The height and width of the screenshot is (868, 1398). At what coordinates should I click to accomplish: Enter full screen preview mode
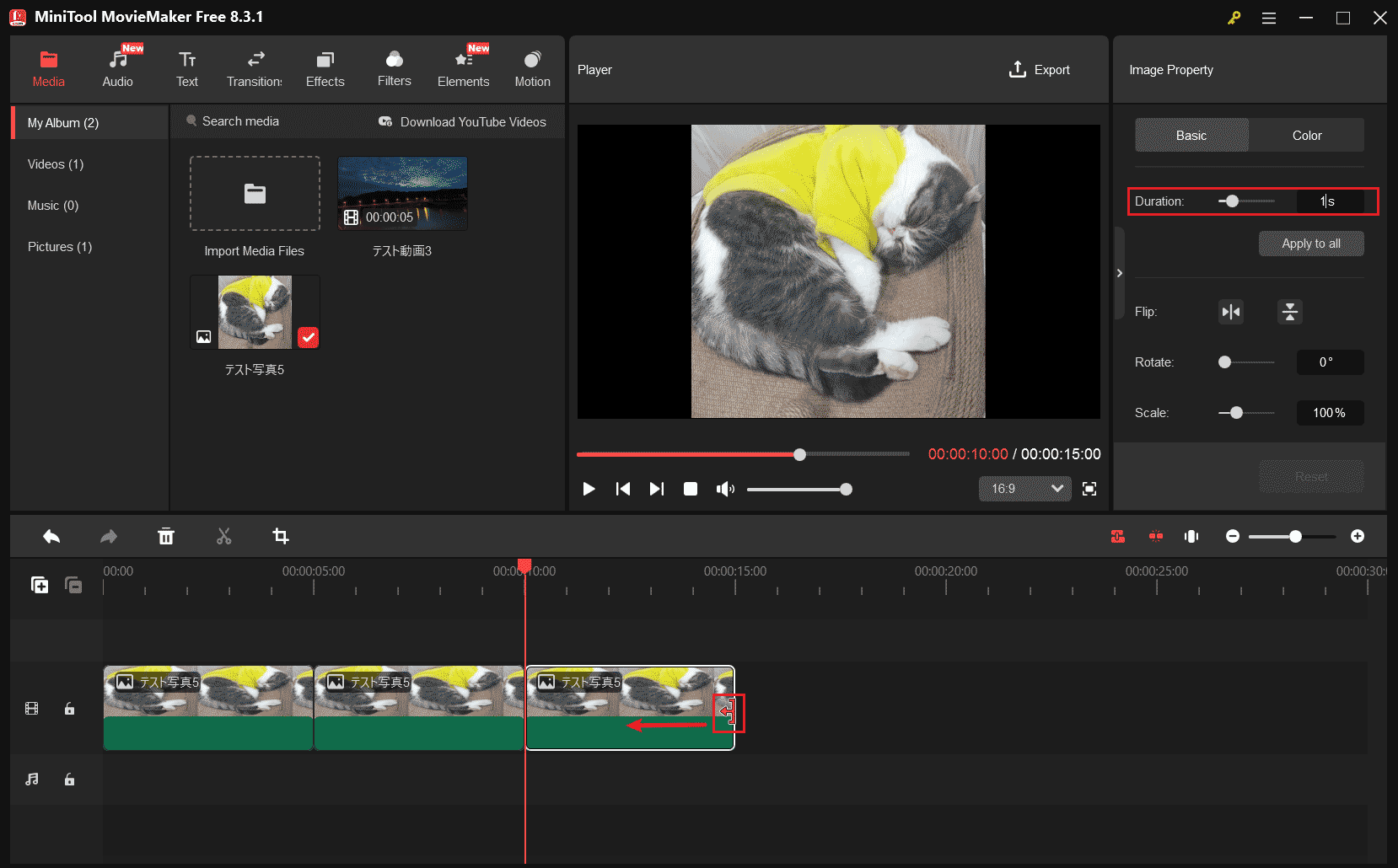tap(1089, 489)
